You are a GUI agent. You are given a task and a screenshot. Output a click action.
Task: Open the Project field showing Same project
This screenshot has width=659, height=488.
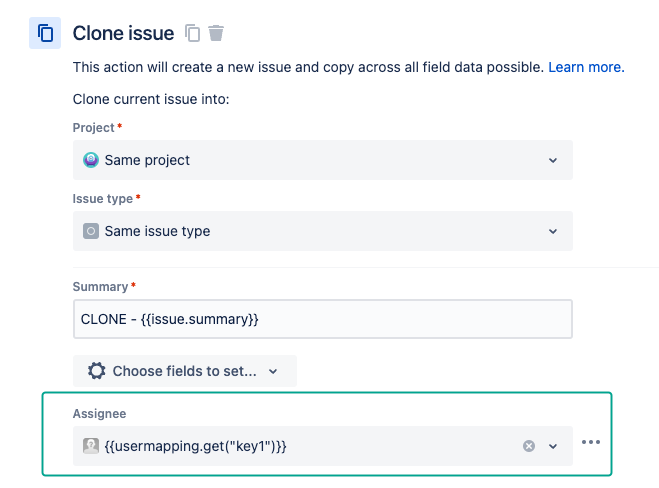pyautogui.click(x=322, y=160)
